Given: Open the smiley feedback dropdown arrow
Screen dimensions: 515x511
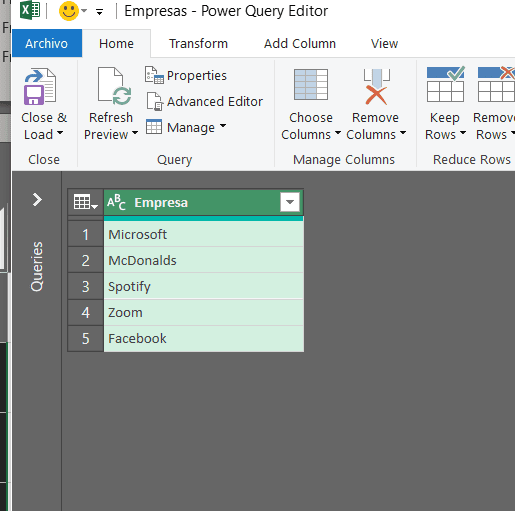Looking at the screenshot, I should point(84,11).
